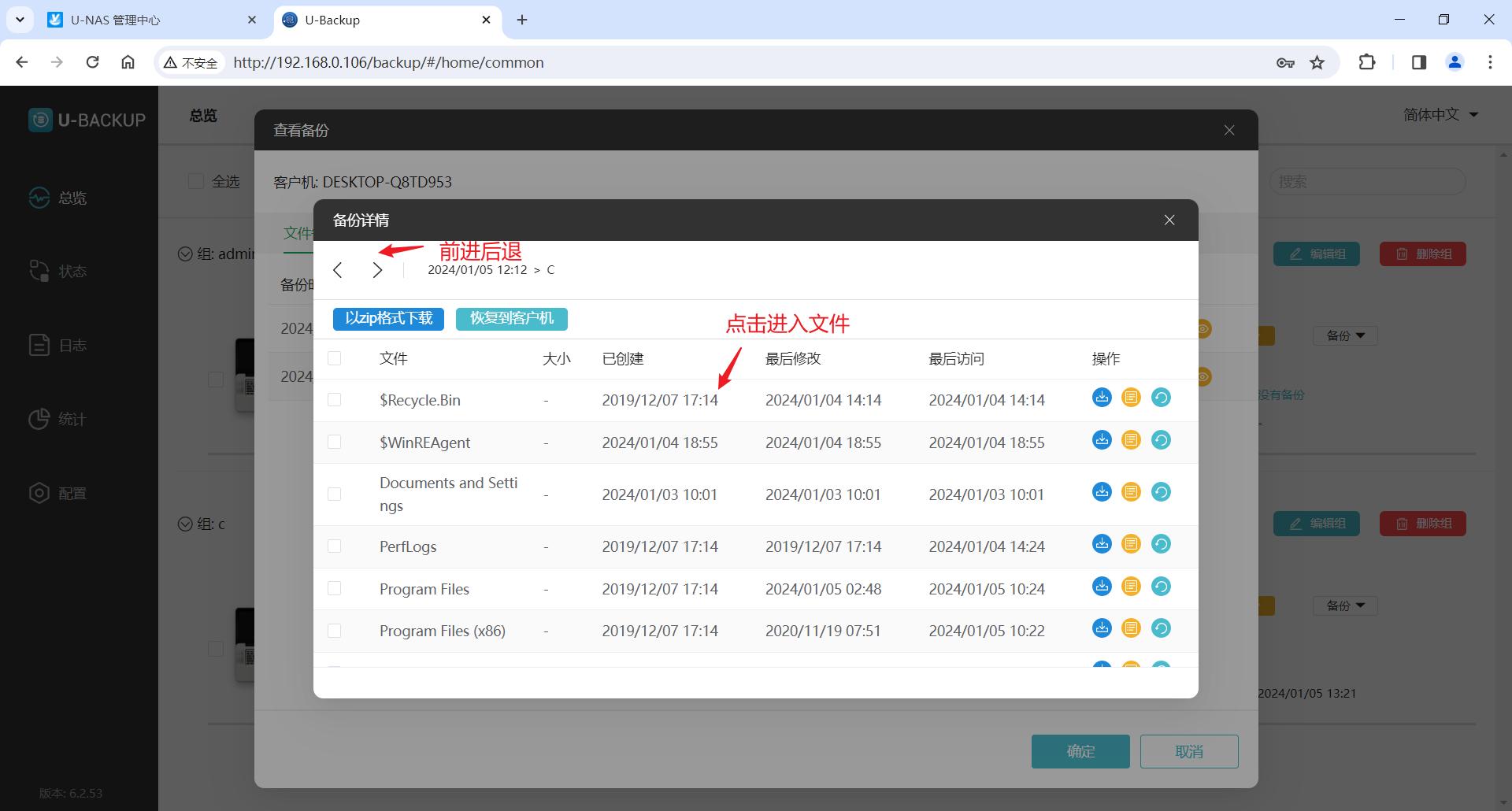Screen dimensions: 1512x811
Task: Click teal restore icon for PerfLogs
Action: tap(1161, 544)
